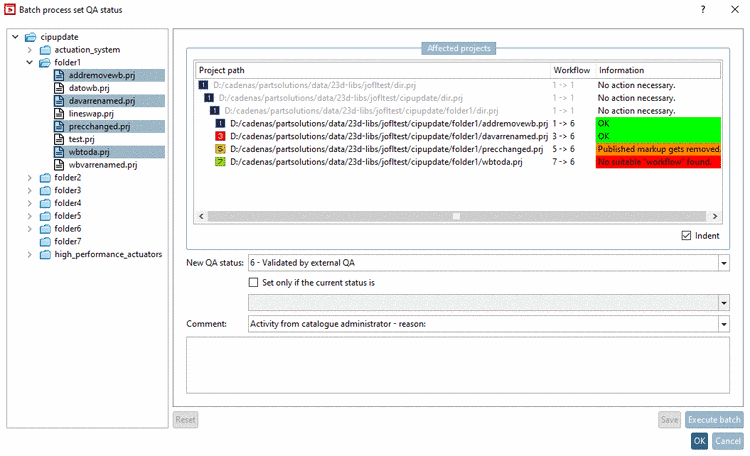Click the precchanged.prj file icon

click(59, 126)
